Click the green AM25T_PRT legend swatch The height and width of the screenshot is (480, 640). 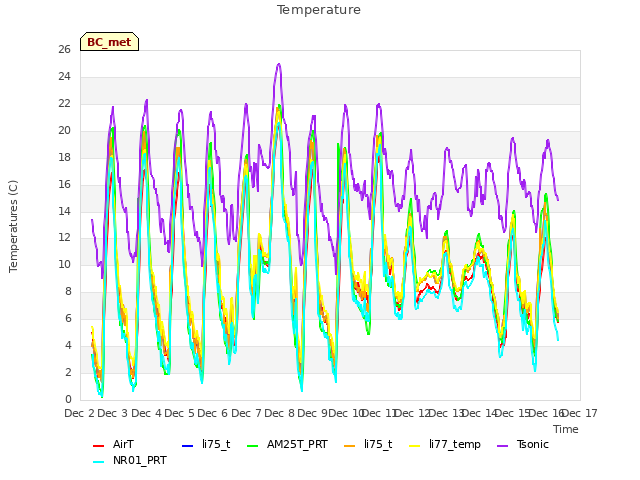(253, 446)
